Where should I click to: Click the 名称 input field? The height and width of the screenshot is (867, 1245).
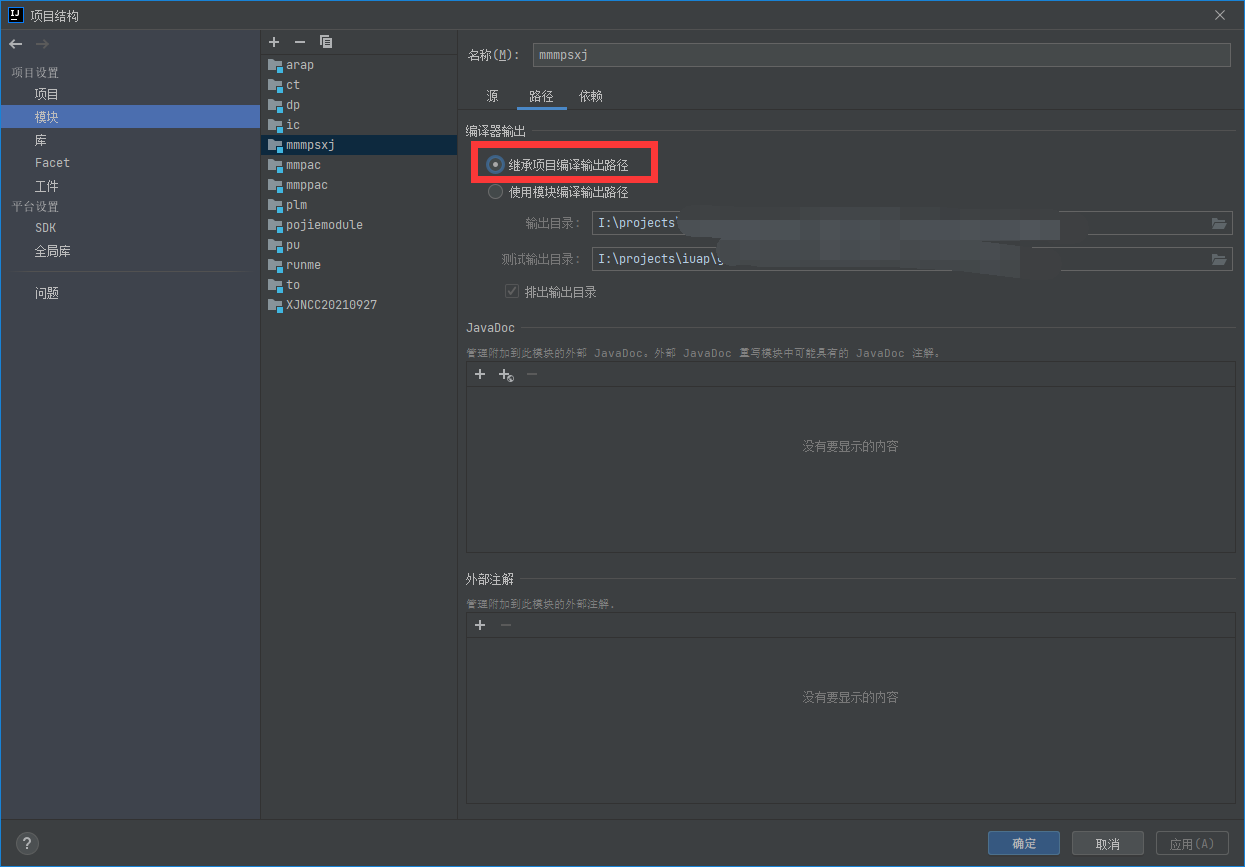coord(880,55)
